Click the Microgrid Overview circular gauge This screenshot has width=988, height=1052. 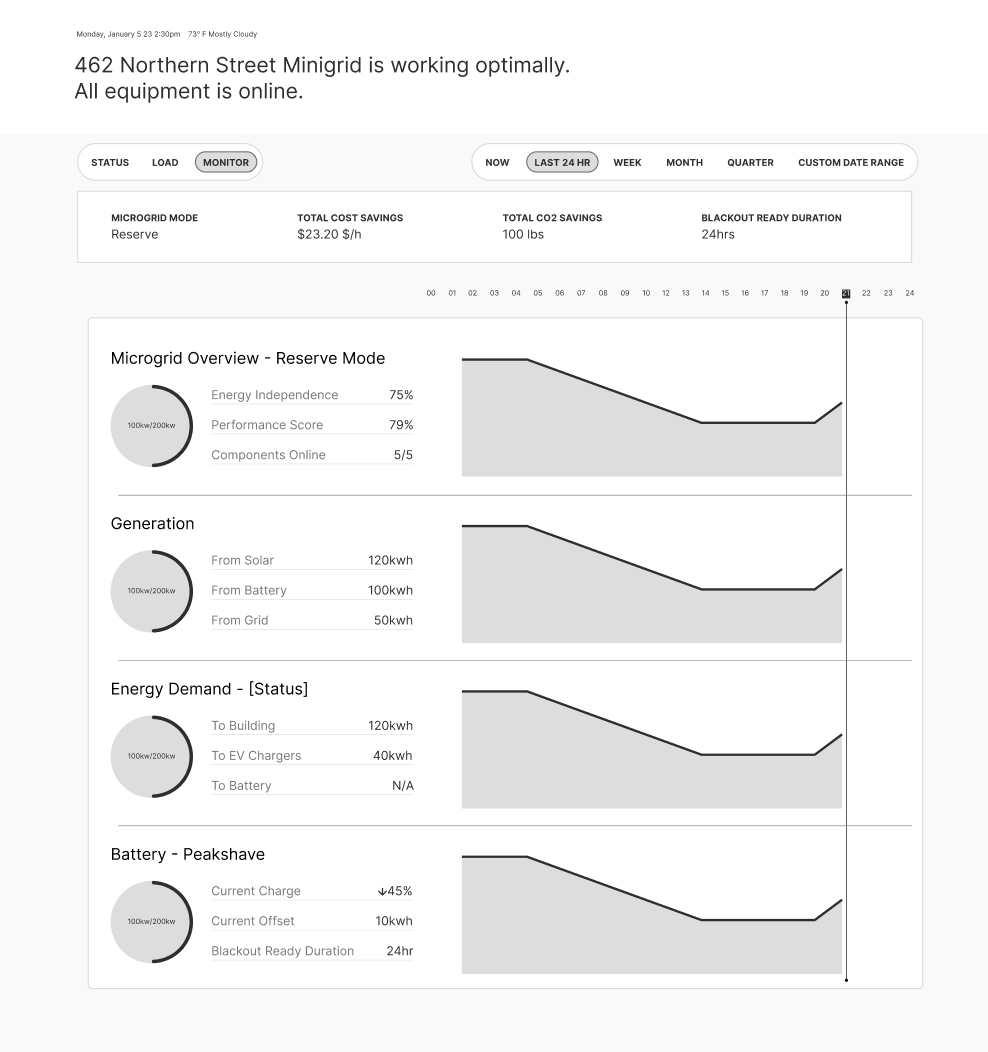pos(151,425)
